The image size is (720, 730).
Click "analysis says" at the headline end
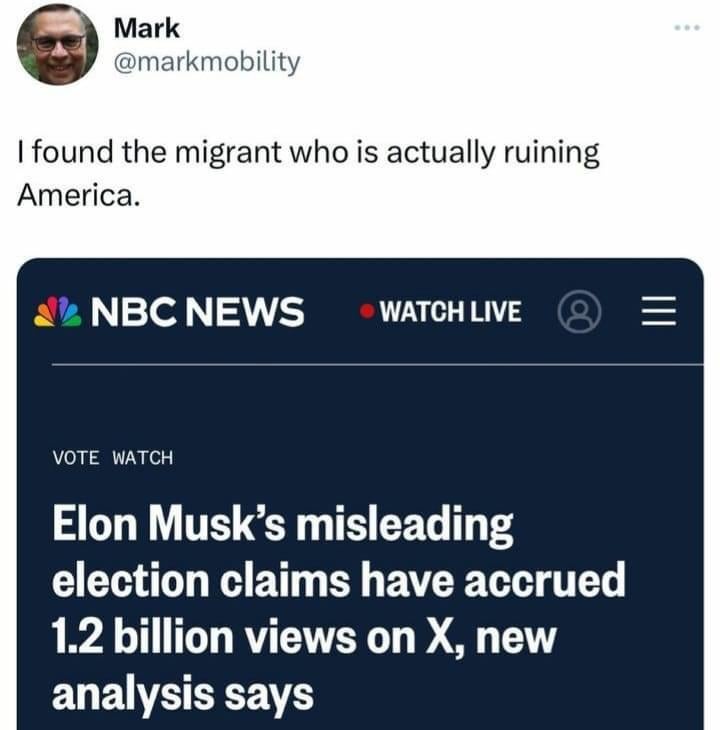[x=182, y=692]
